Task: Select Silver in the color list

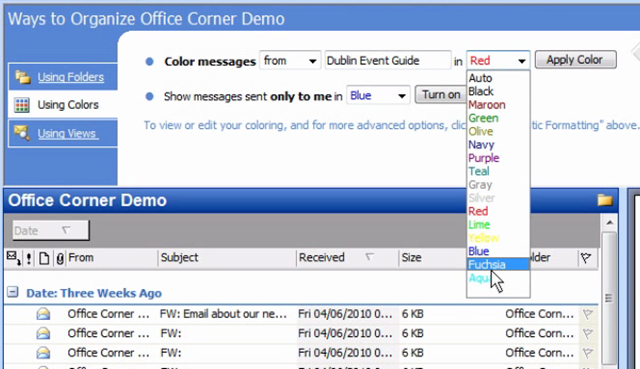Action: [x=498, y=198]
